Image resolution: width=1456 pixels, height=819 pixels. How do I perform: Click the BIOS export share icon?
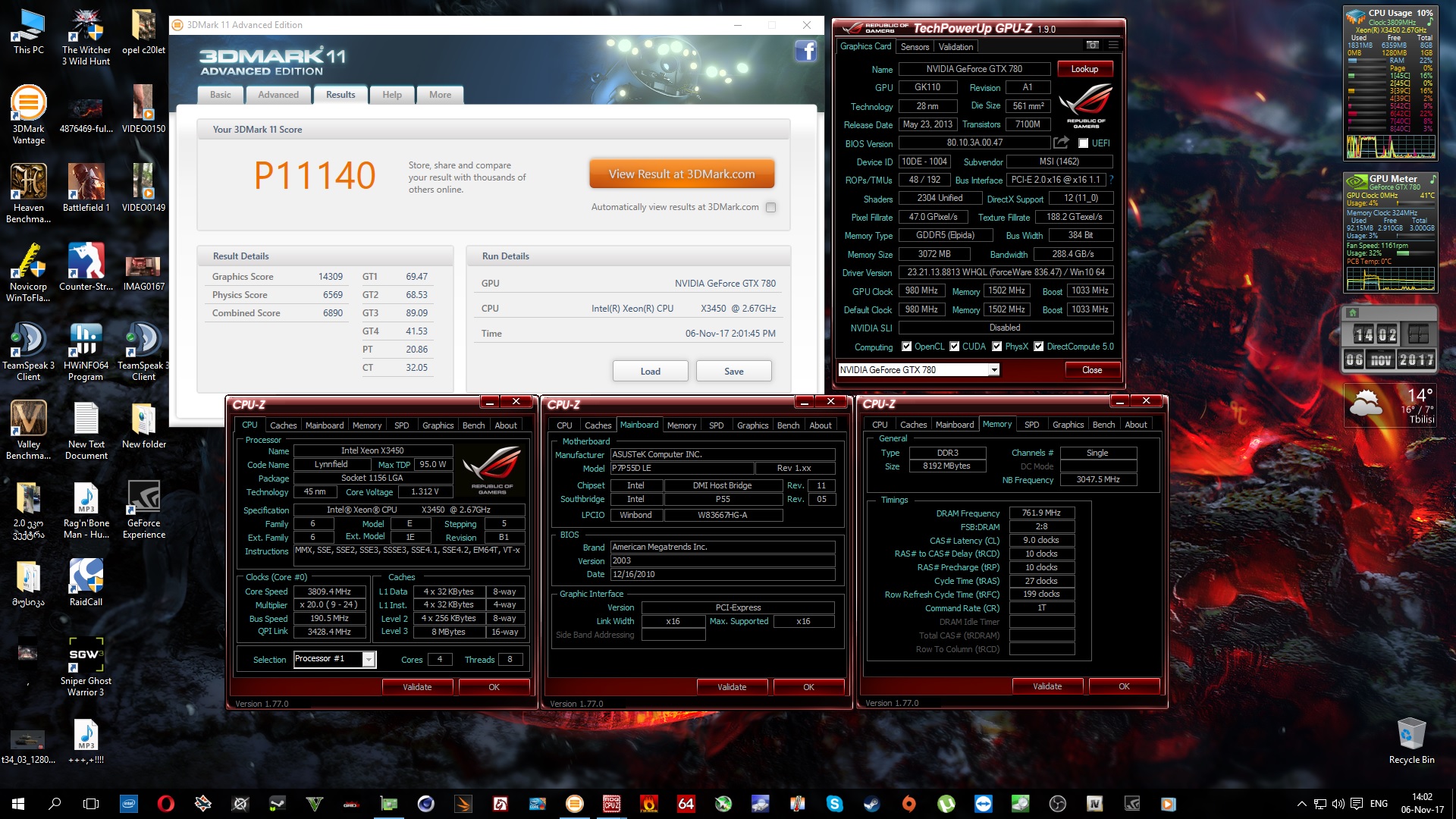tap(1062, 143)
